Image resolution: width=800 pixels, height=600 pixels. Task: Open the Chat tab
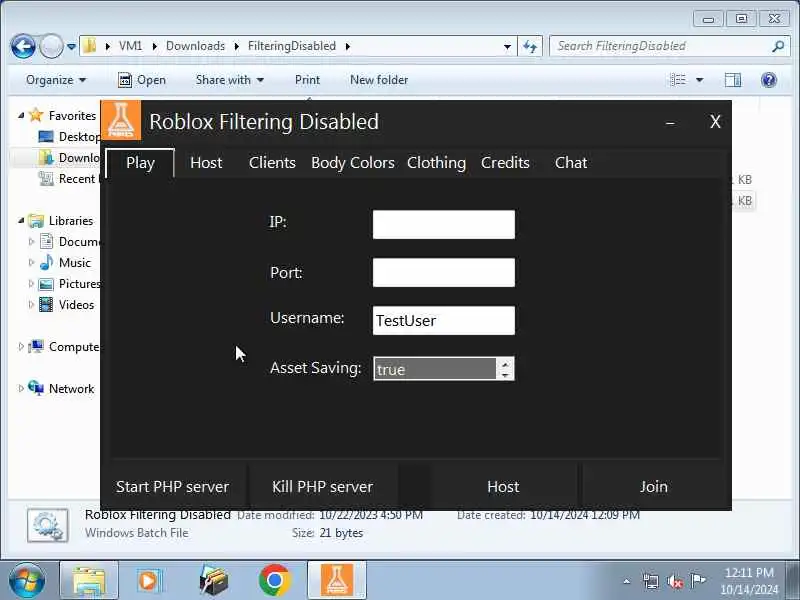coord(571,163)
